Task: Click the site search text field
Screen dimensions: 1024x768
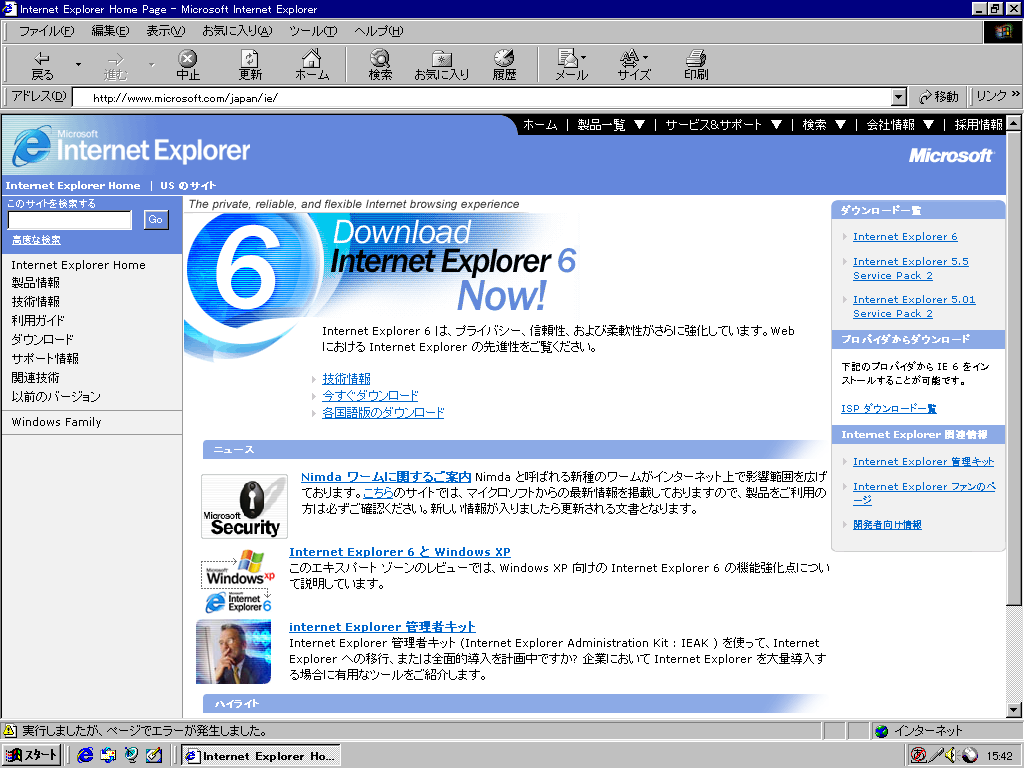Action: 70,220
